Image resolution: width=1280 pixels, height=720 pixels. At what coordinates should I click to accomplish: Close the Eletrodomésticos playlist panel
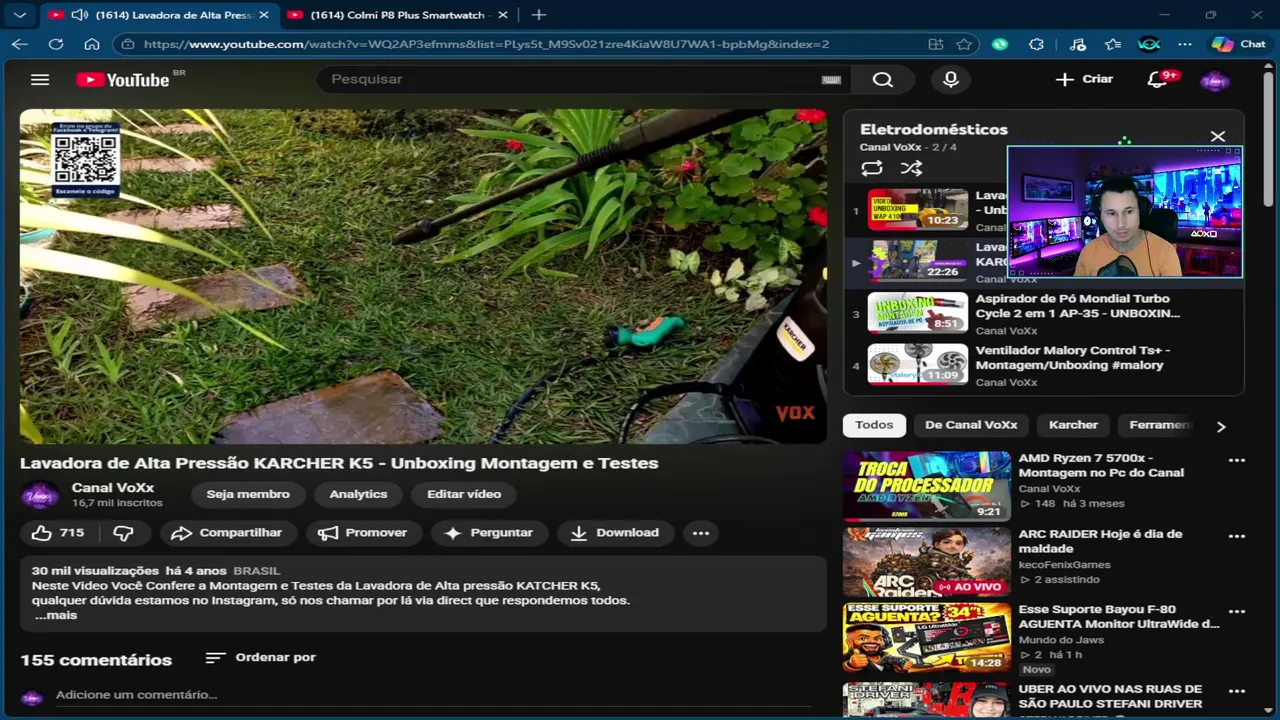[1217, 136]
